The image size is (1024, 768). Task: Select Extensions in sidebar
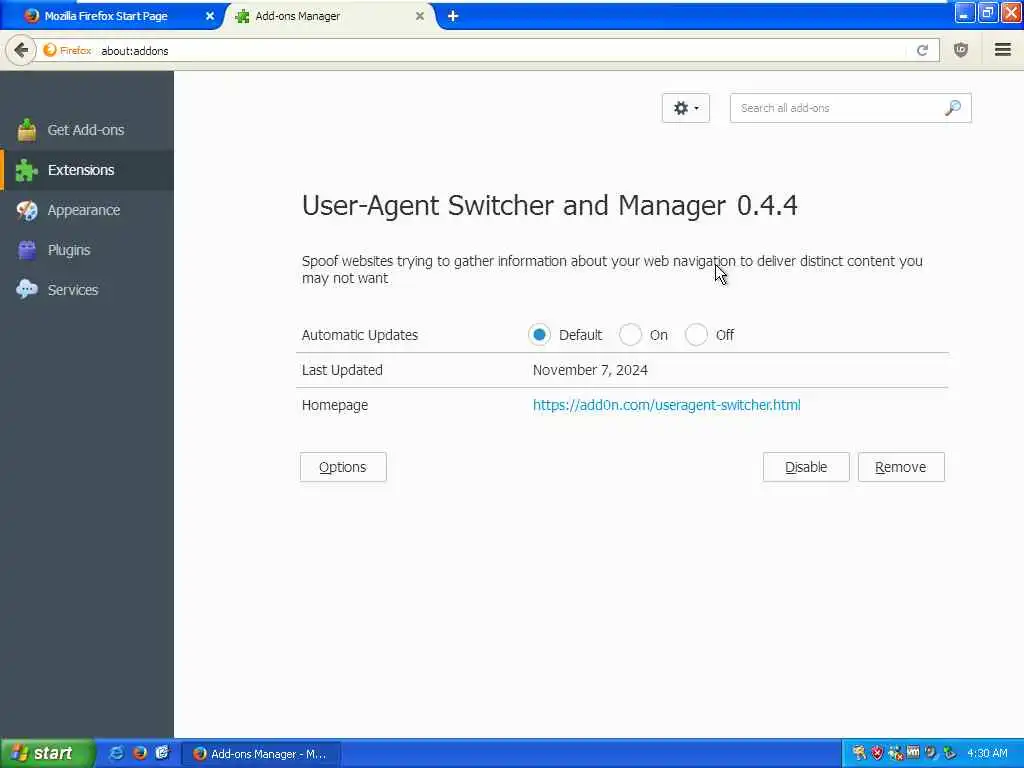87,170
